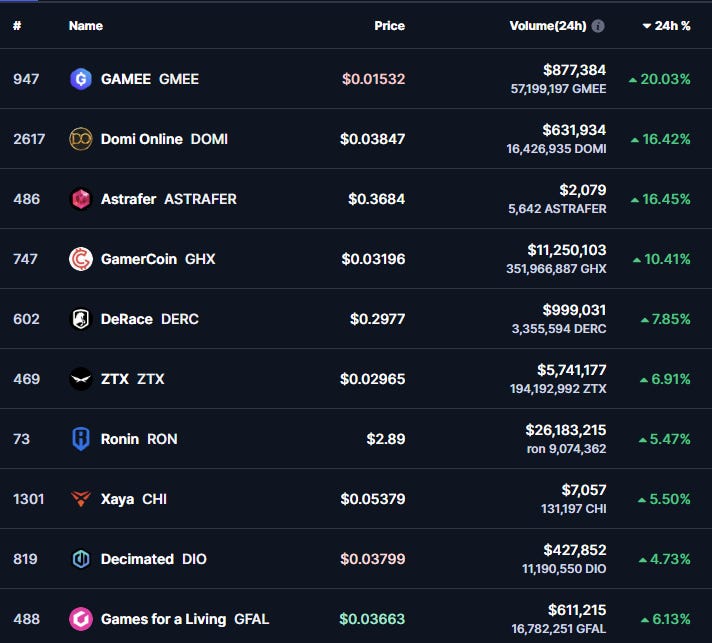Image resolution: width=712 pixels, height=643 pixels.
Task: Click the 10.41% gain for GamerCoin
Action: tap(662, 259)
